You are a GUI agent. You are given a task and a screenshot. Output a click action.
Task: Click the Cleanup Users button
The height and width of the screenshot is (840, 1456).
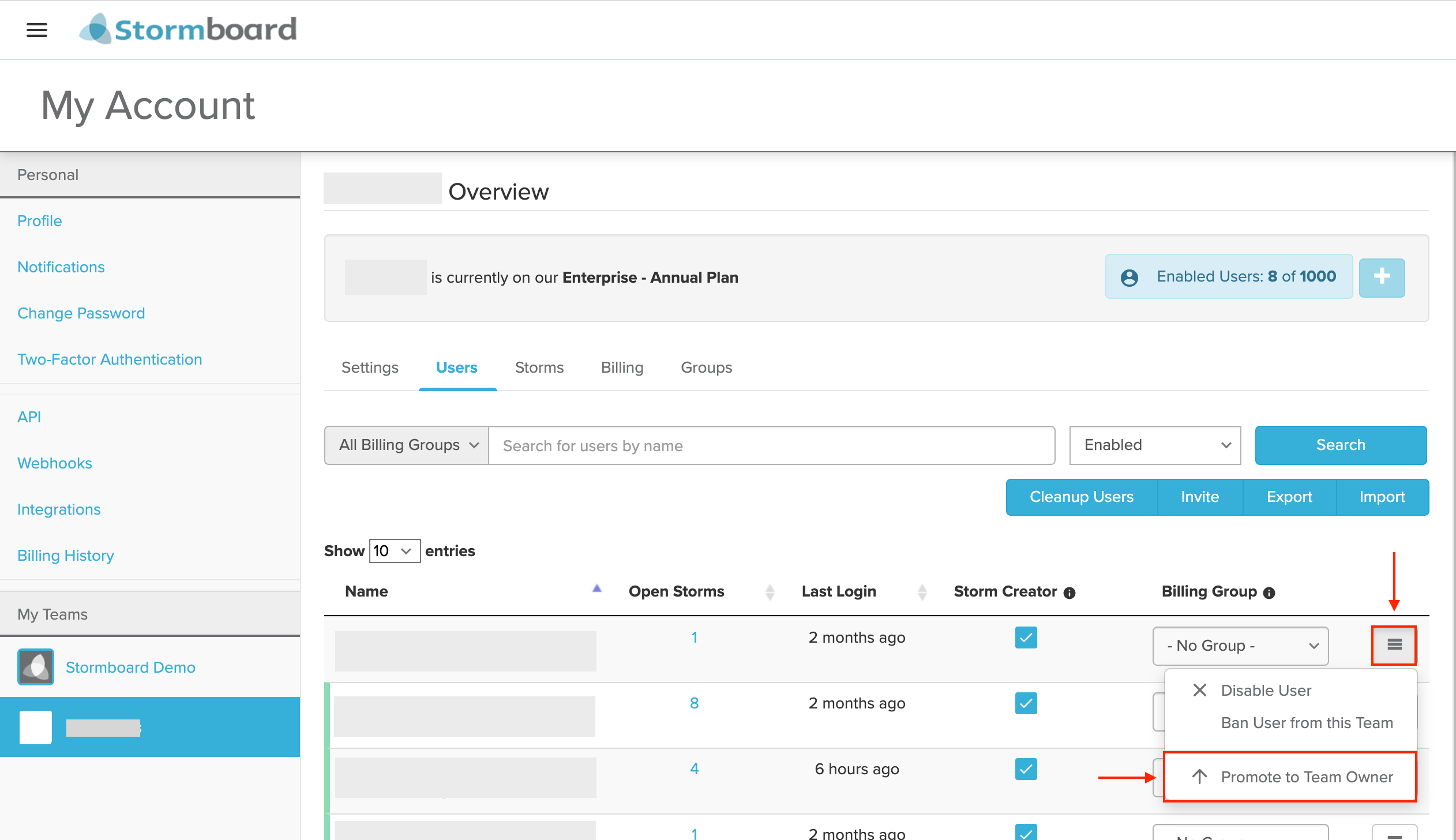pyautogui.click(x=1082, y=497)
